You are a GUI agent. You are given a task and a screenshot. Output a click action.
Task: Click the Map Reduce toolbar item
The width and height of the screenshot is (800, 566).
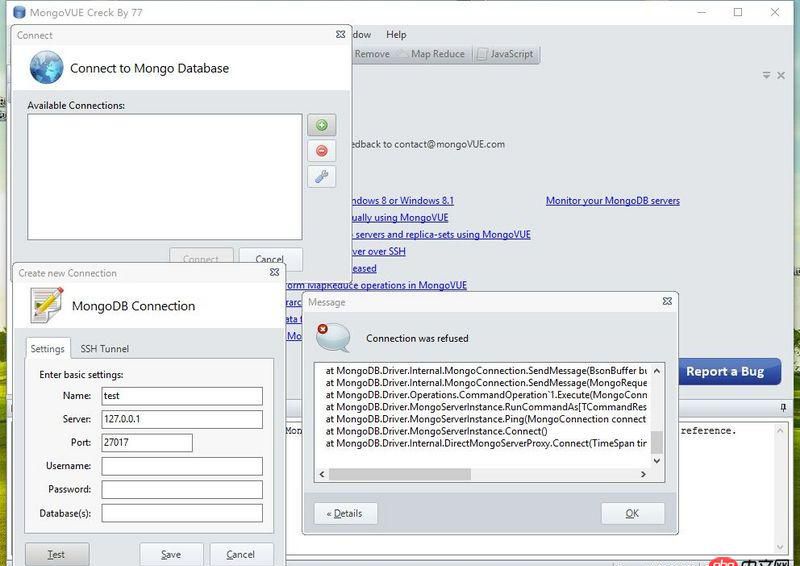tap(432, 54)
